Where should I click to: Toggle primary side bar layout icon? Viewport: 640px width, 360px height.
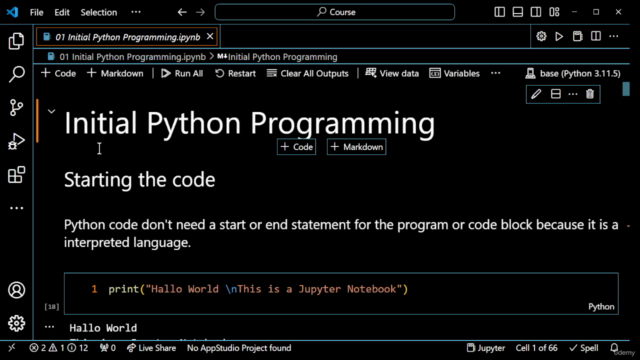tap(500, 12)
